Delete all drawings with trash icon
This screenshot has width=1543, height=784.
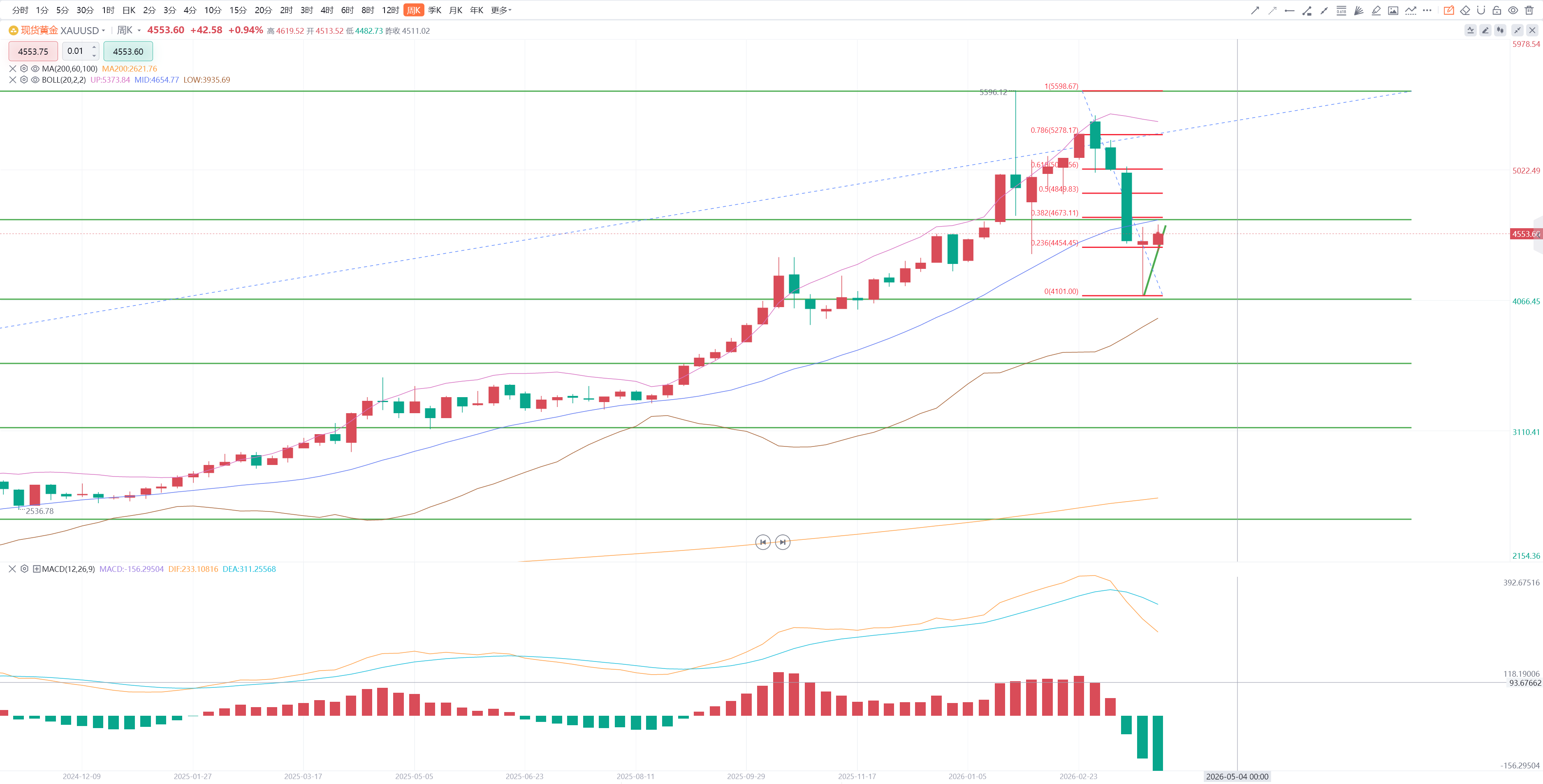tap(1529, 10)
